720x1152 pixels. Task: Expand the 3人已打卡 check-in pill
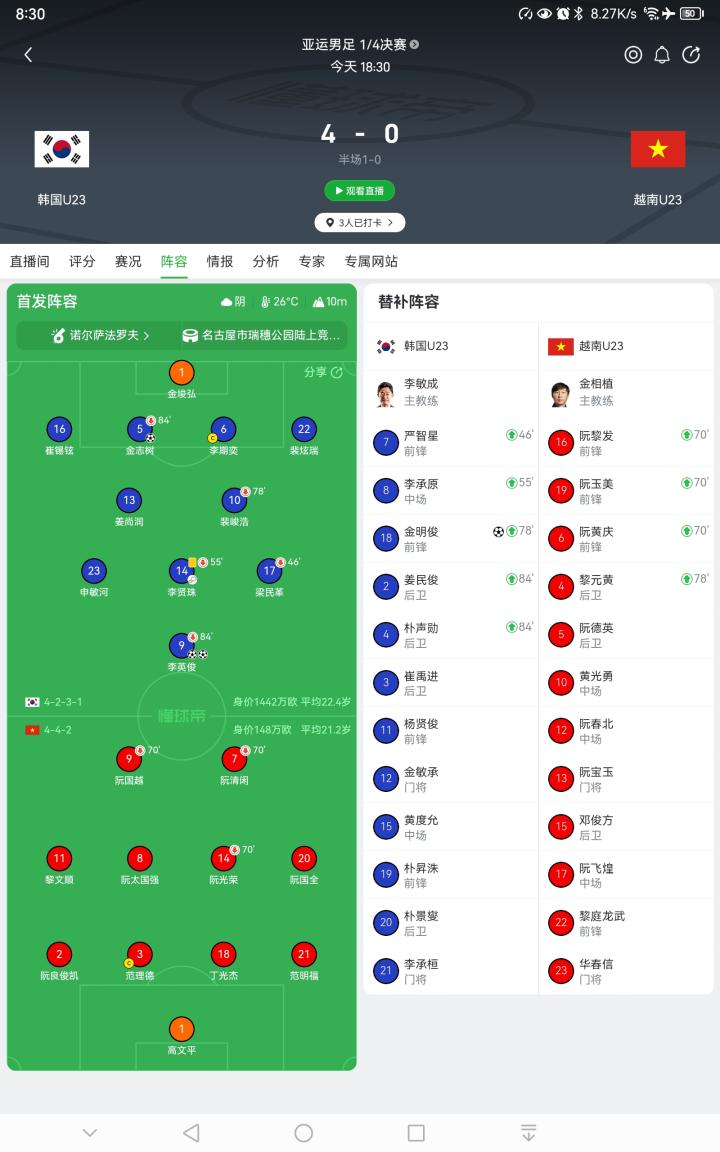coord(360,223)
